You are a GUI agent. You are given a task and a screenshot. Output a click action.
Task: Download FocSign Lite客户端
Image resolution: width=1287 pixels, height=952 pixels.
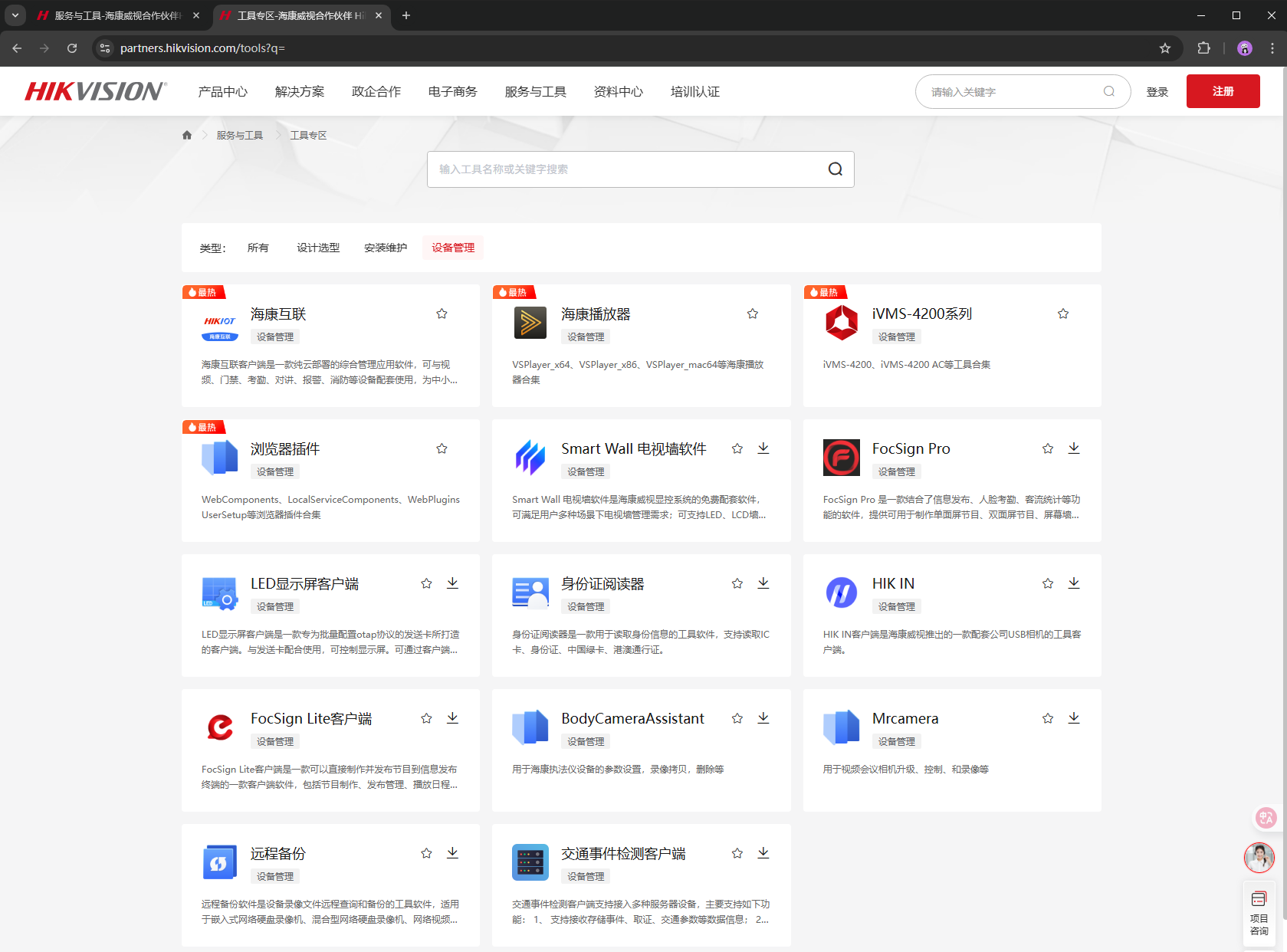(x=453, y=718)
